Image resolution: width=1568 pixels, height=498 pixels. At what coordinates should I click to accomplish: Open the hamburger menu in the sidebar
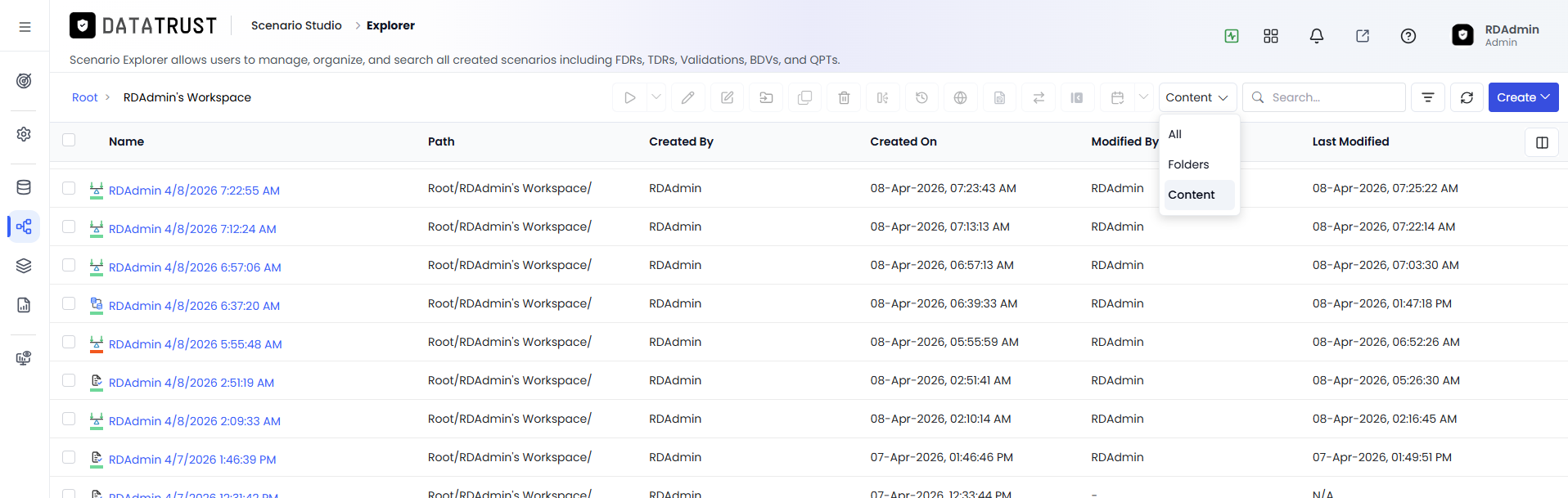(x=25, y=27)
